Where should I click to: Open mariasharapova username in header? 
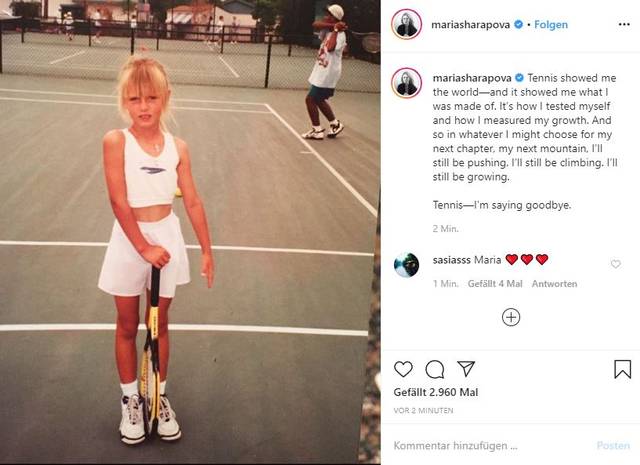coord(470,24)
